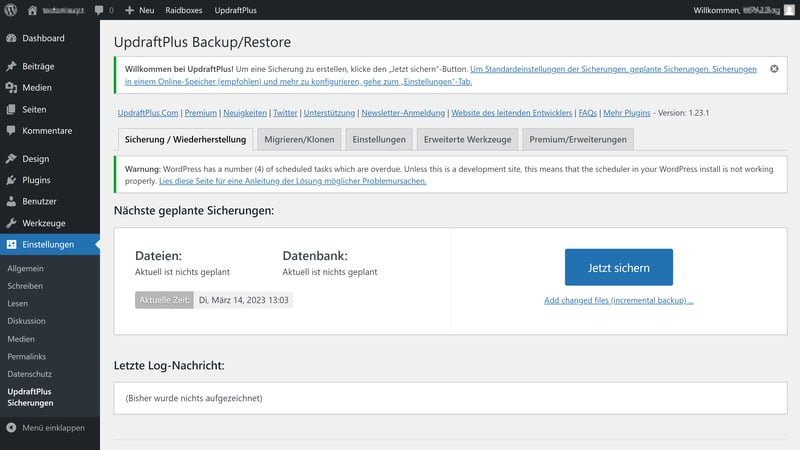
Task: Go to Plugins in the sidebar
Action: [37, 180]
